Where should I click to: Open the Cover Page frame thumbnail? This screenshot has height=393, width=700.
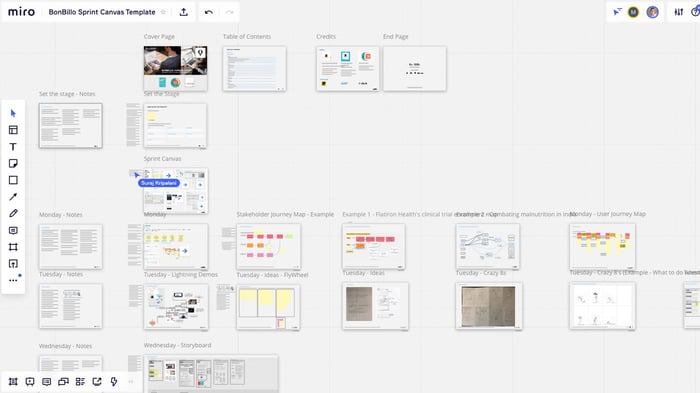coord(175,68)
